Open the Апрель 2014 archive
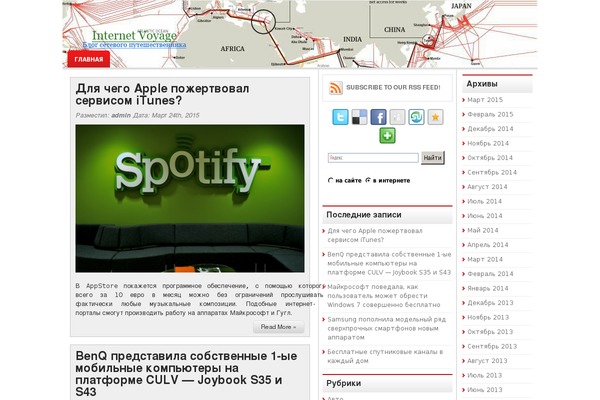This screenshot has height=400, width=600. click(488, 245)
